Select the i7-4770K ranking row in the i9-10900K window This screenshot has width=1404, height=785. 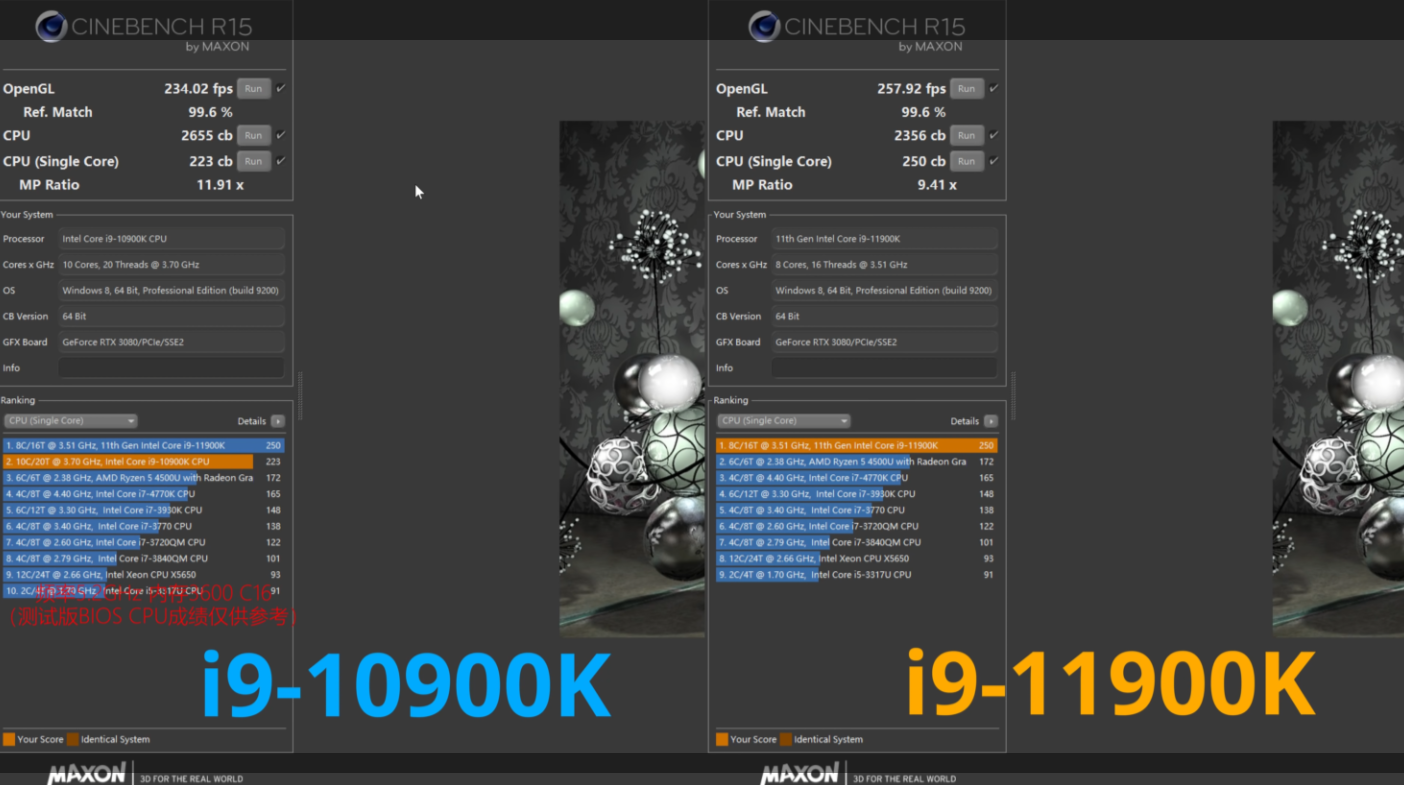pyautogui.click(x=144, y=494)
